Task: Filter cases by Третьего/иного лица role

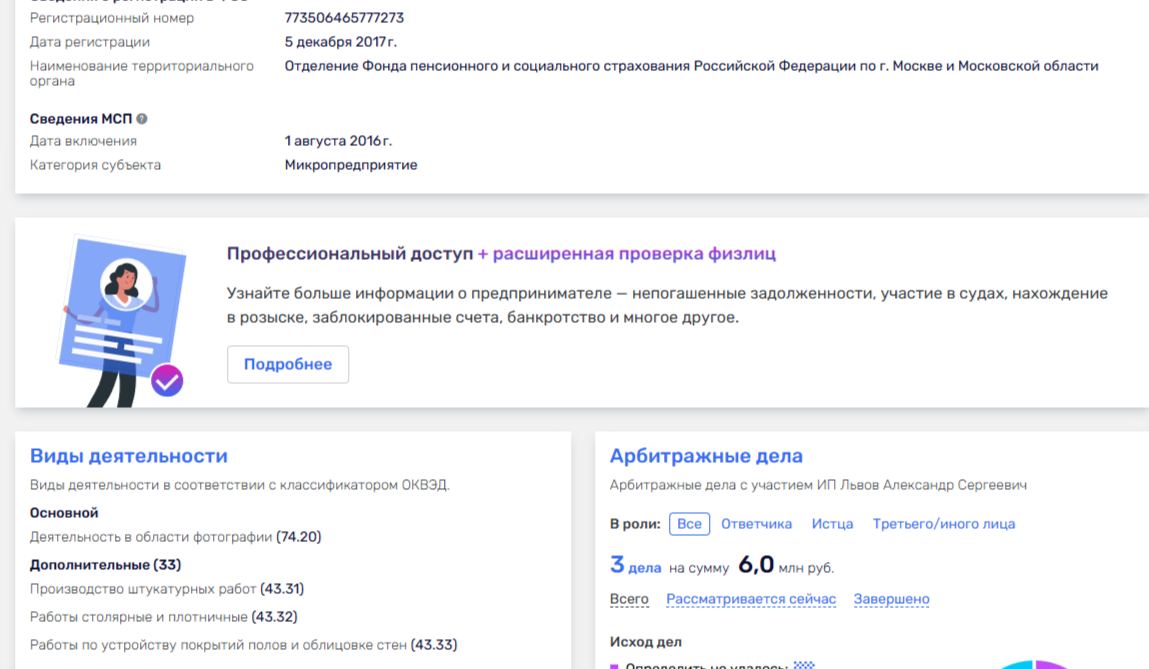Action: (x=944, y=524)
